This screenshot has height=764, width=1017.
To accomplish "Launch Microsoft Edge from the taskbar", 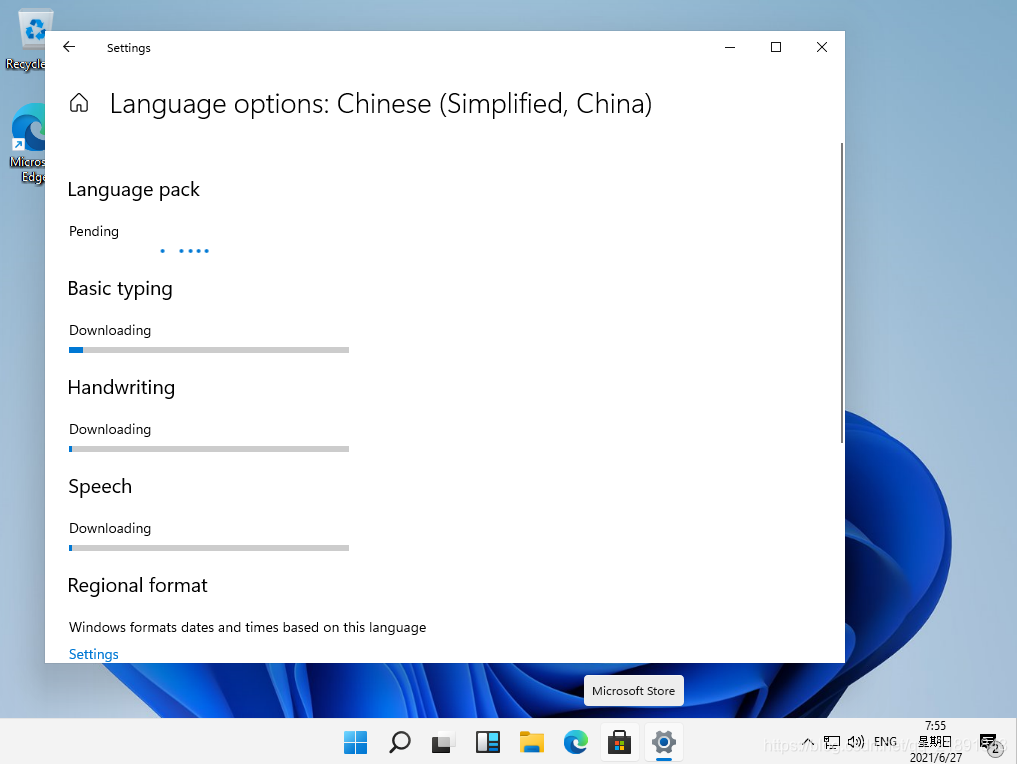I will 576,742.
